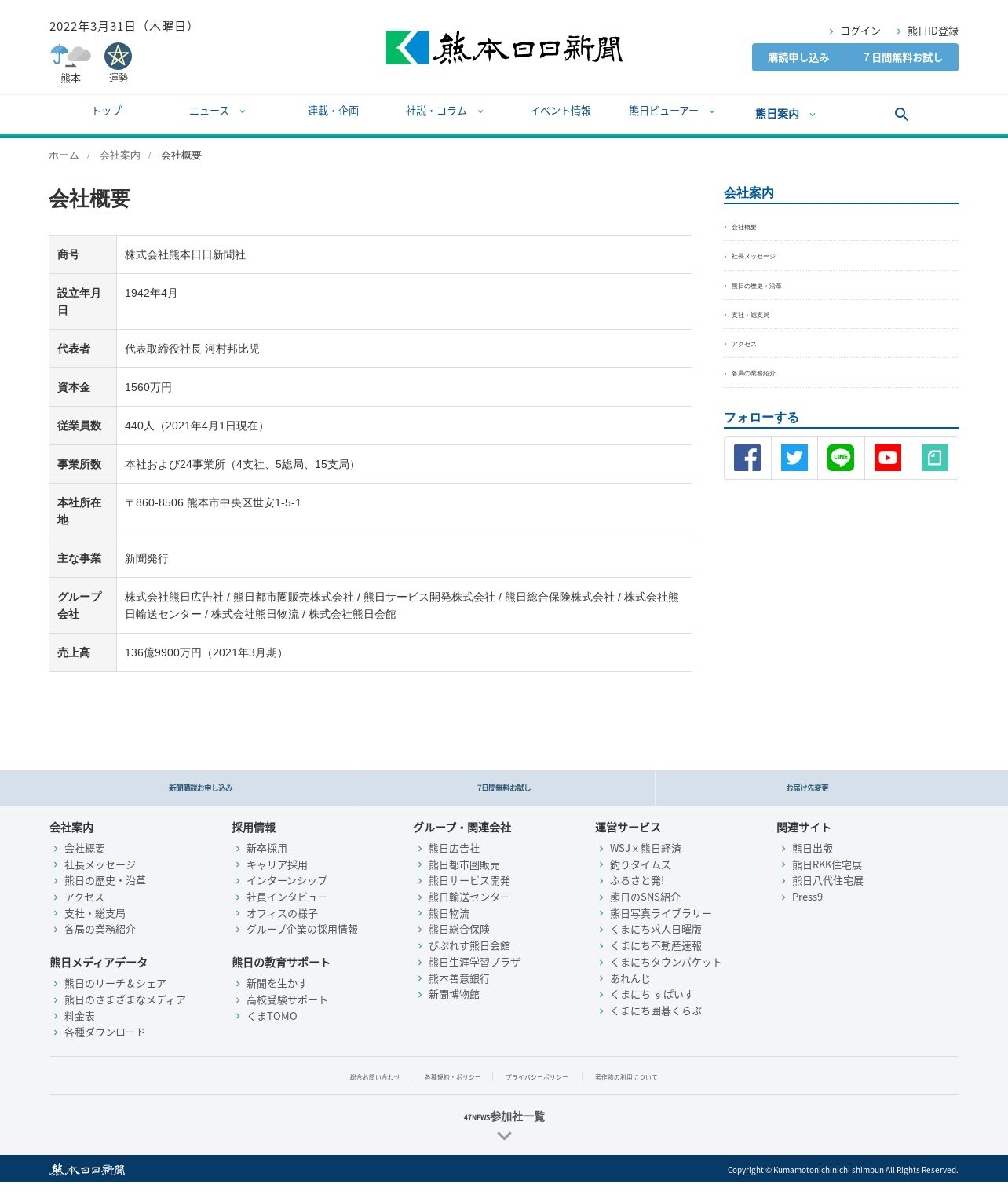Screen dimensions: 1008x1195
Task: Click the 7日間無料お試し header button
Action: [x=902, y=57]
